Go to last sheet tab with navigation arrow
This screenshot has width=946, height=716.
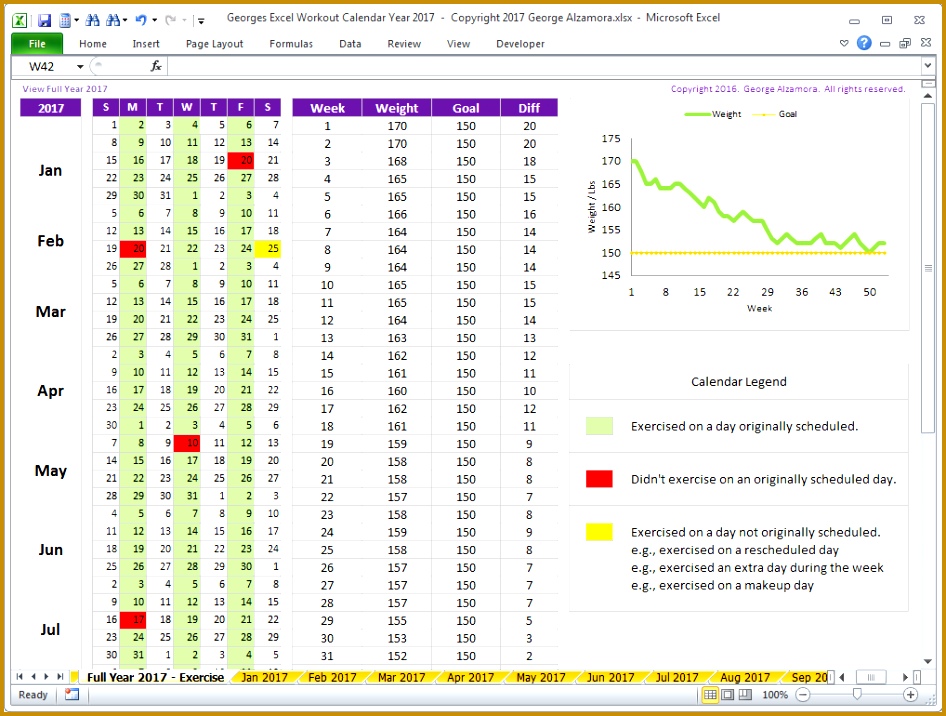60,677
